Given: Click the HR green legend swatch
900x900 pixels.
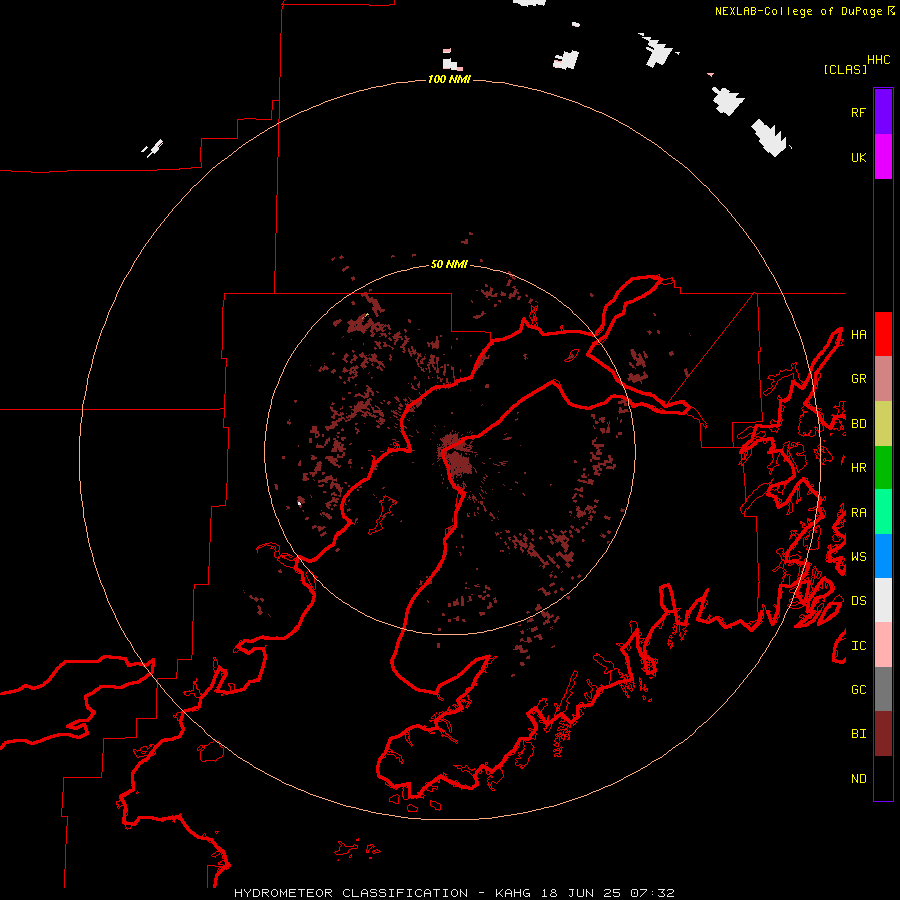Looking at the screenshot, I should 883,468.
